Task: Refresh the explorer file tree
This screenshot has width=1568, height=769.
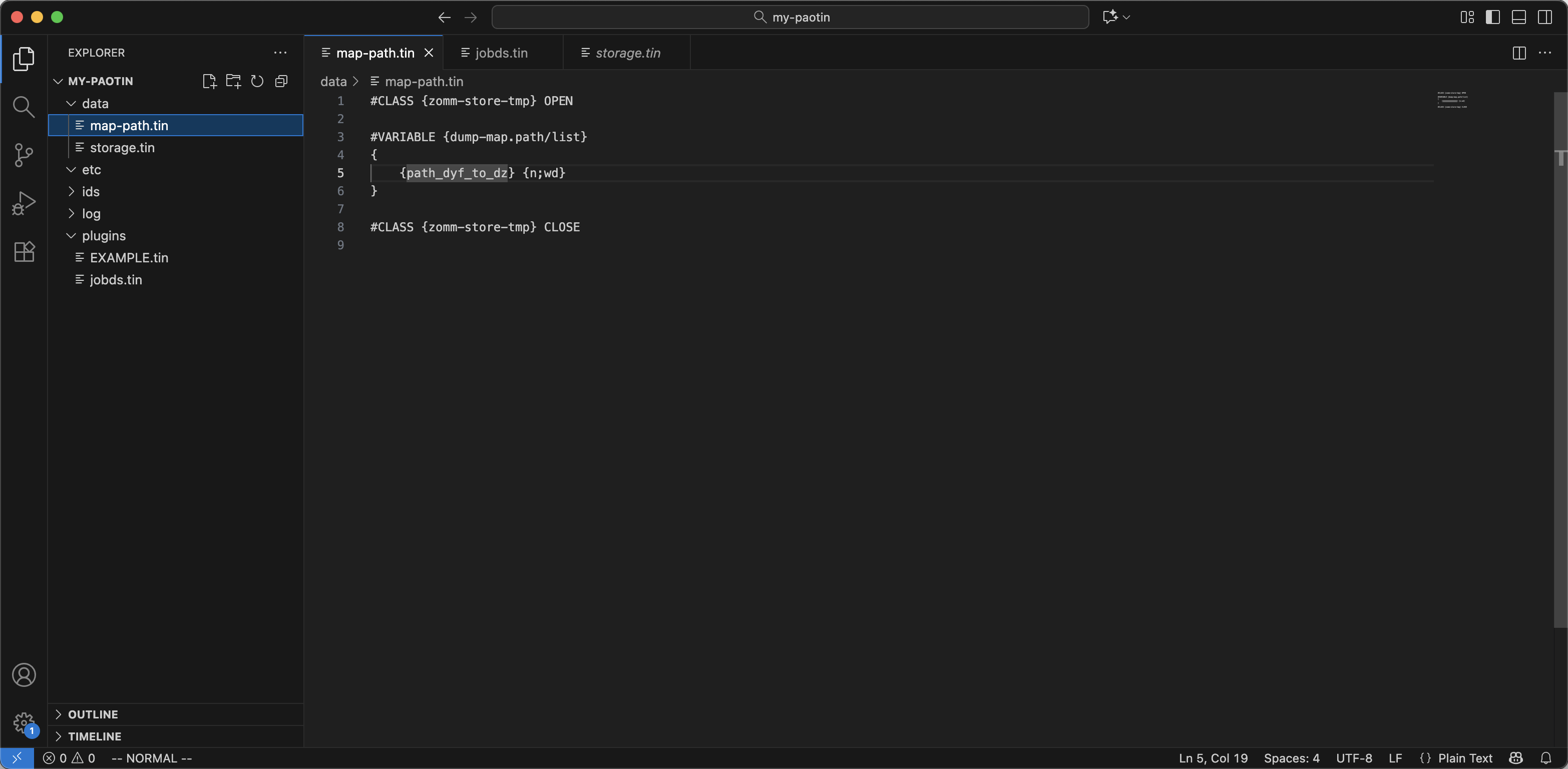Action: tap(257, 81)
